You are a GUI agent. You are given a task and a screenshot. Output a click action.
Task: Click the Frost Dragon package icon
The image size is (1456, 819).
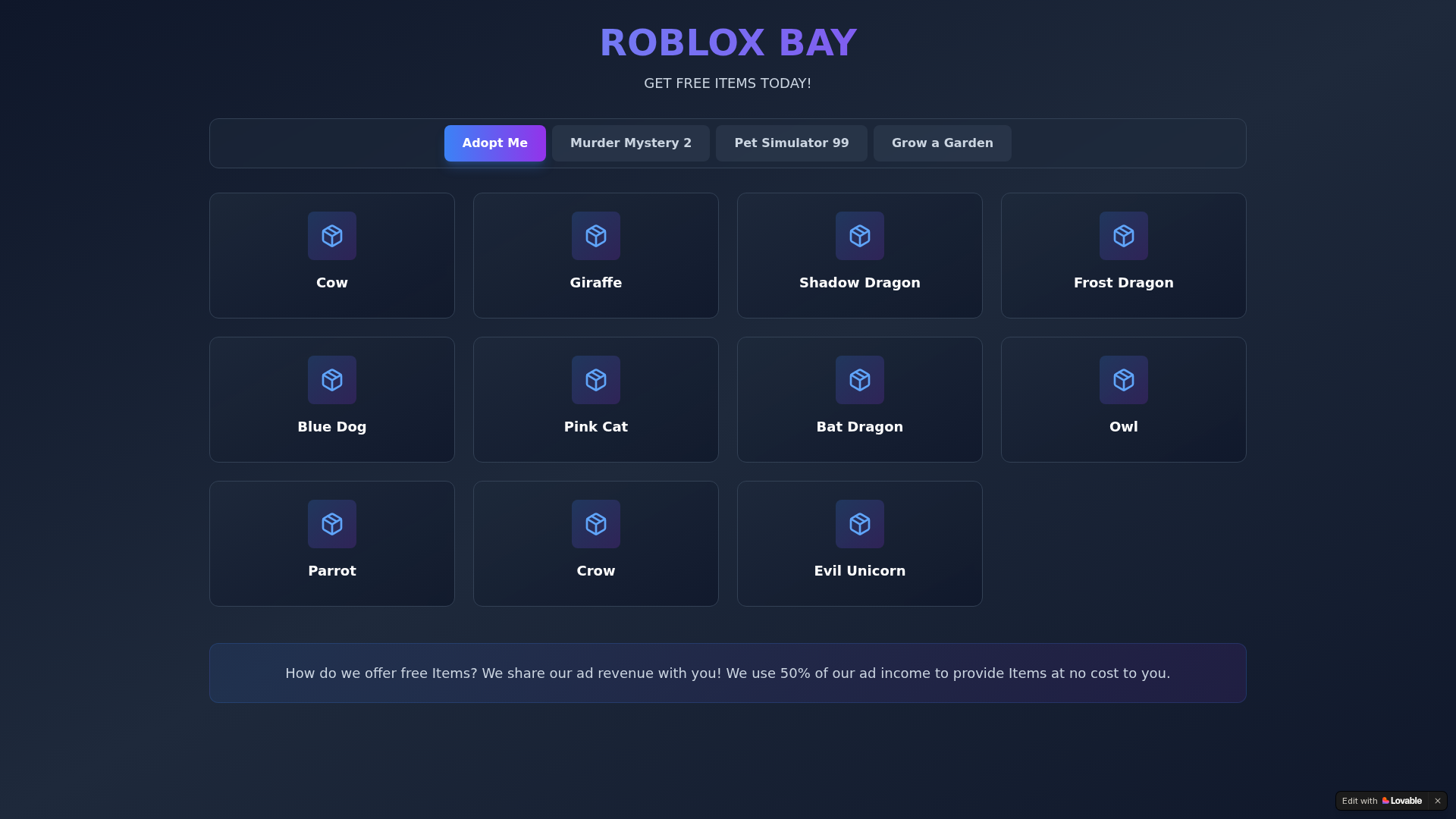coord(1124,236)
